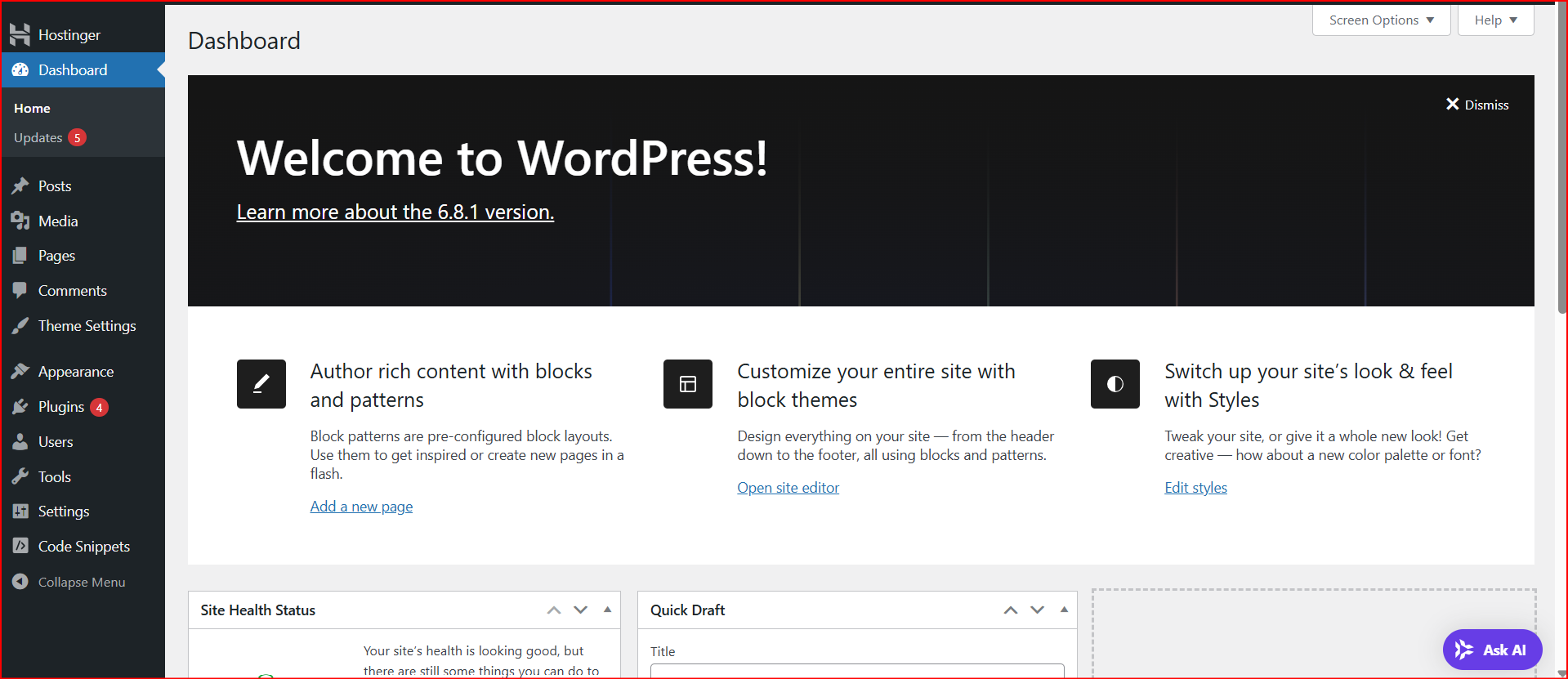Screen dimensions: 1568x679
Task: Open the Users menu
Action: point(83,442)
